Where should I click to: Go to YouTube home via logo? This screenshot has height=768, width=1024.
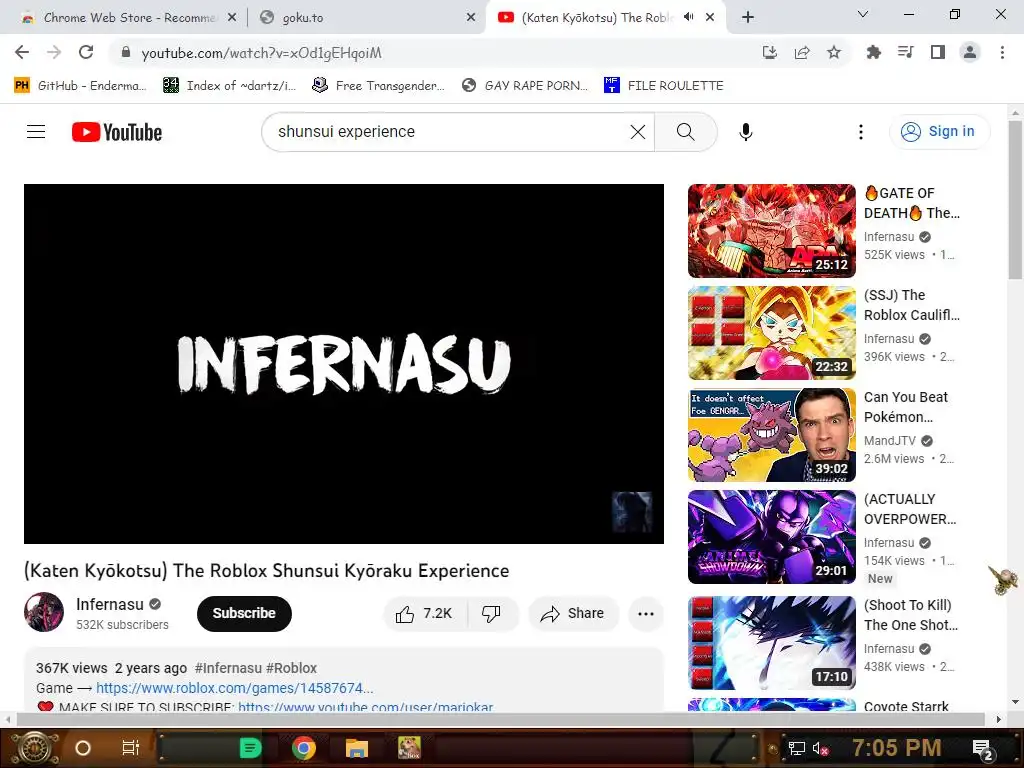117,132
